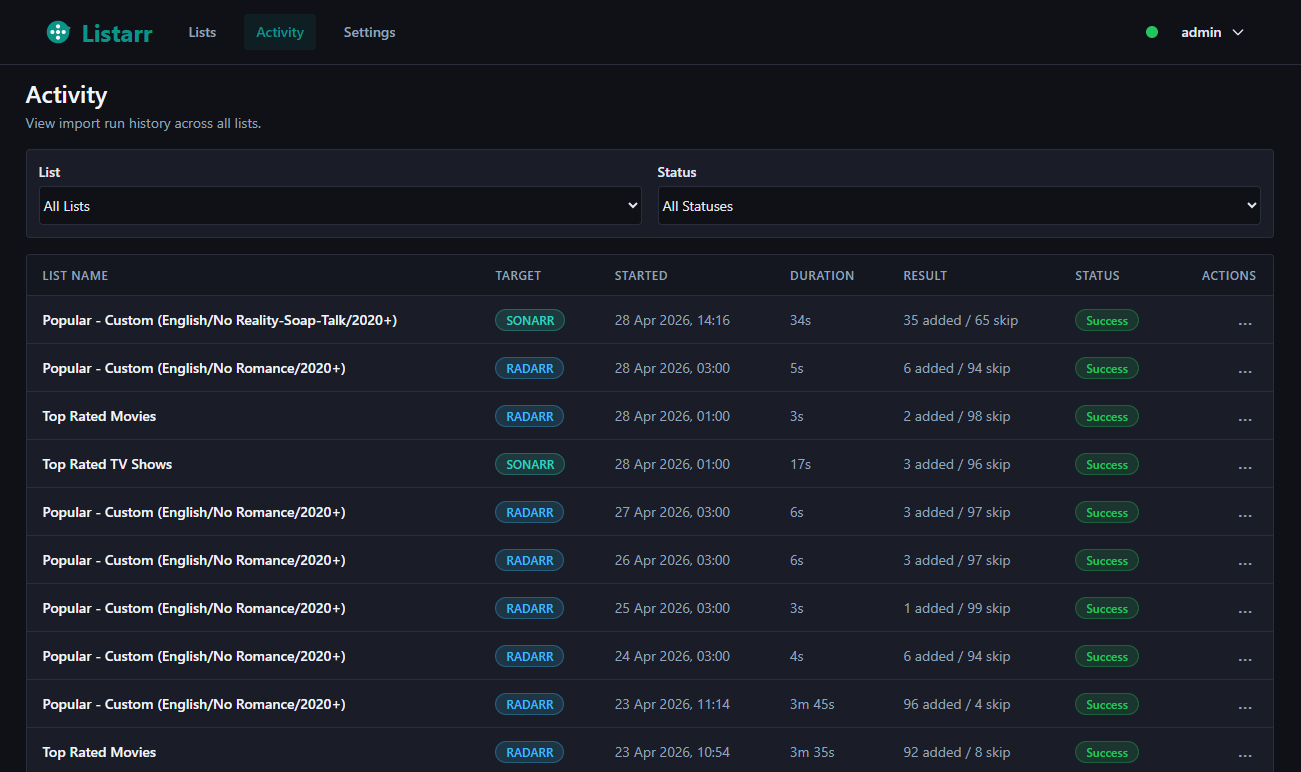The width and height of the screenshot is (1301, 772).
Task: Click the '28 Apr 2026, 14:16' start time
Action: click(x=672, y=320)
